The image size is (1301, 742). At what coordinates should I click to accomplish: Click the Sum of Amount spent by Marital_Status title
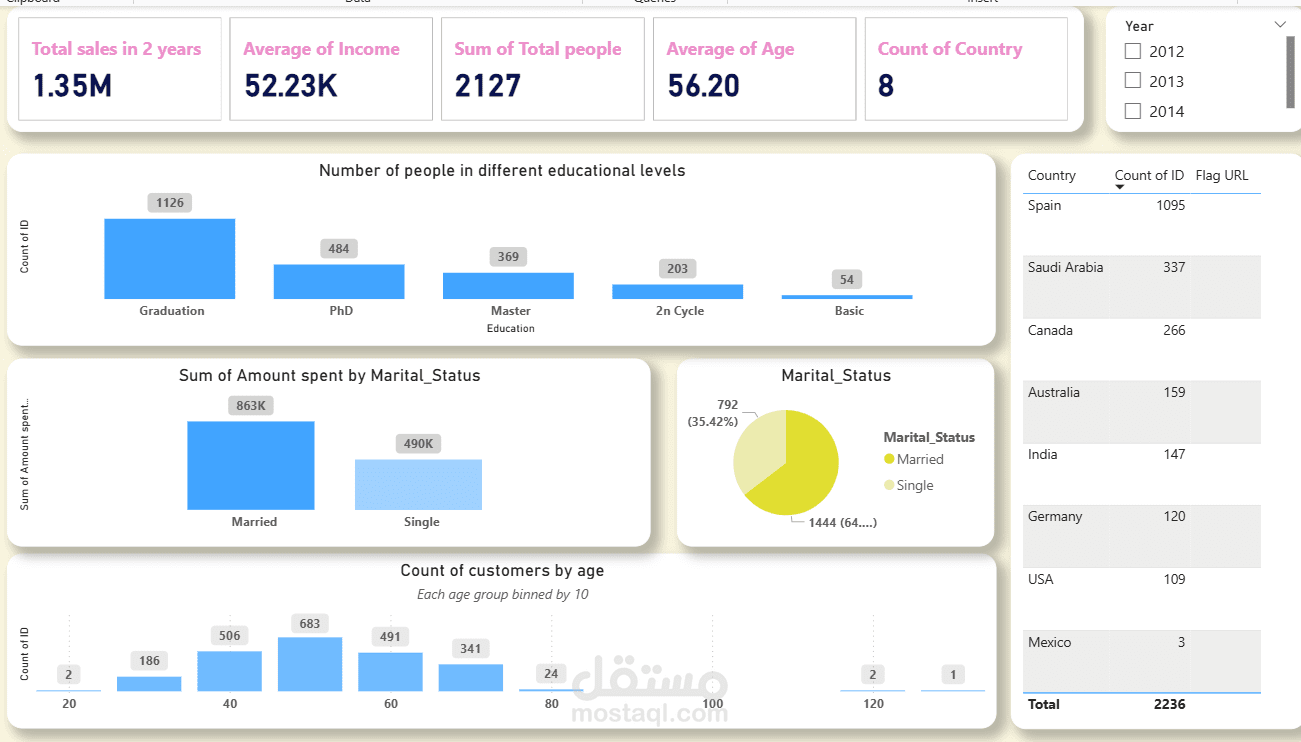(x=330, y=376)
